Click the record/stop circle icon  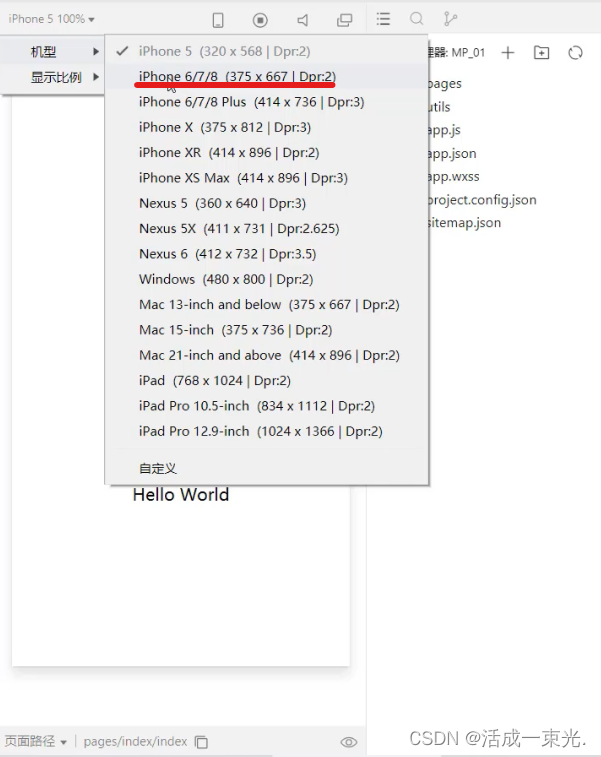[x=260, y=20]
